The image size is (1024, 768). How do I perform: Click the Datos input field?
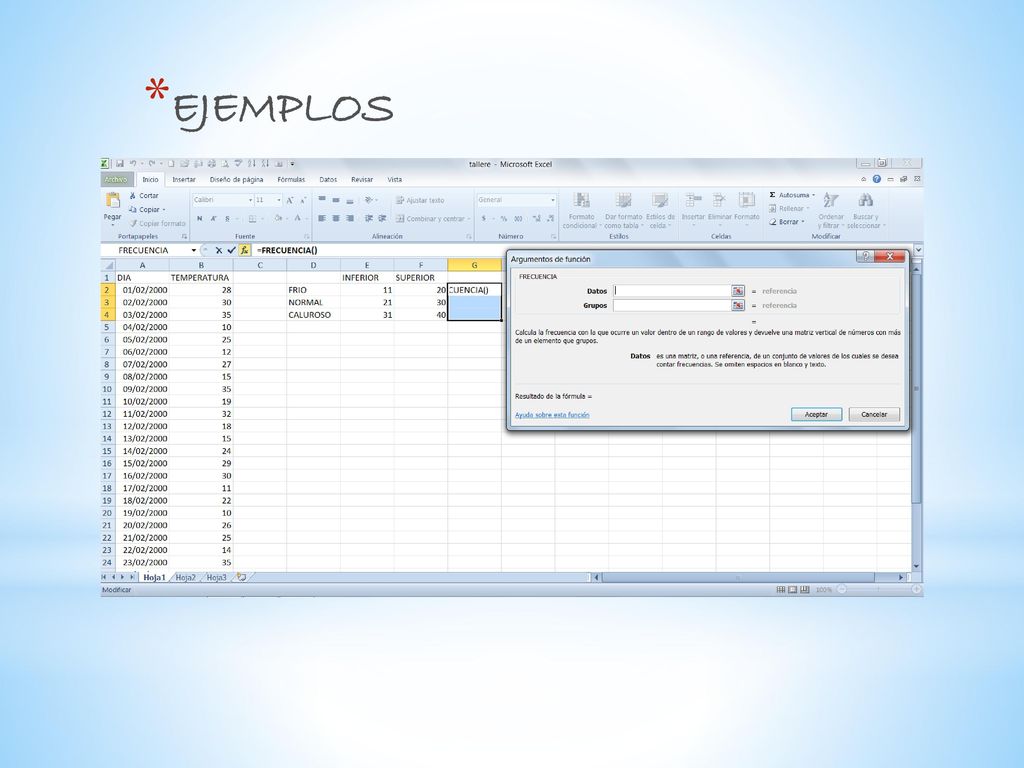pyautogui.click(x=671, y=291)
